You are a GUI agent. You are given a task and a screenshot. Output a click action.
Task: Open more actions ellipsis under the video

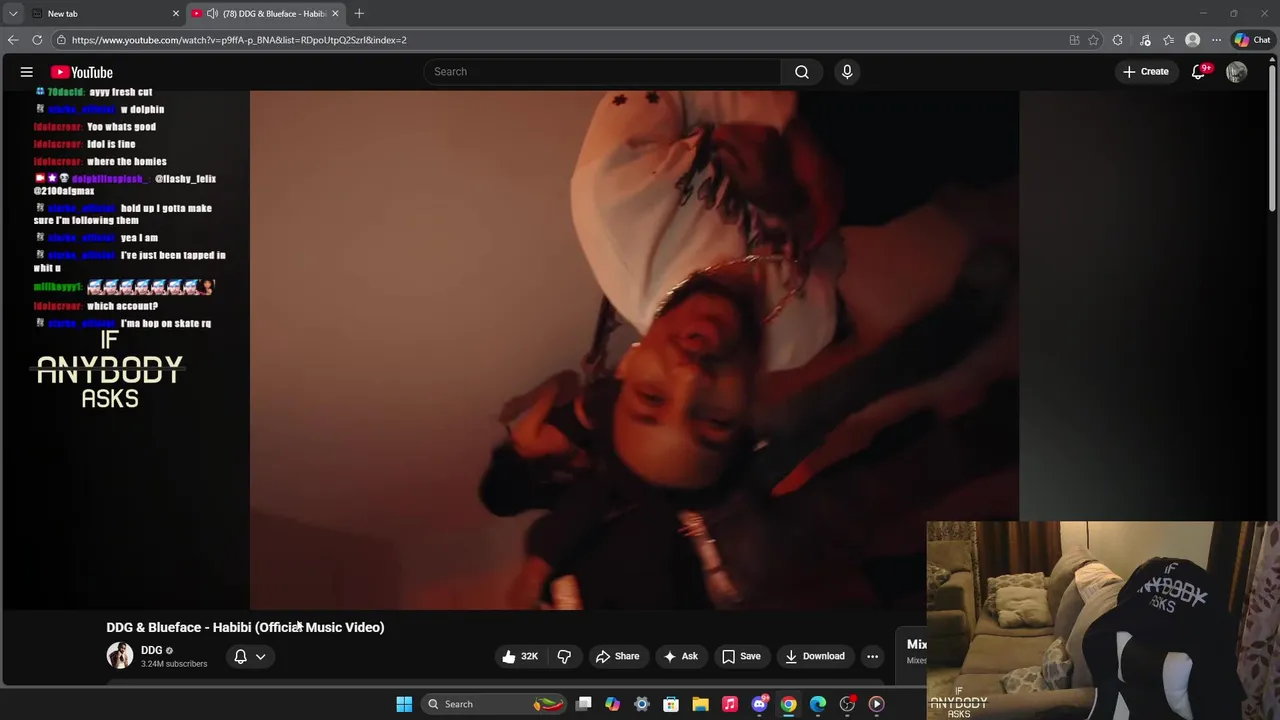(872, 657)
